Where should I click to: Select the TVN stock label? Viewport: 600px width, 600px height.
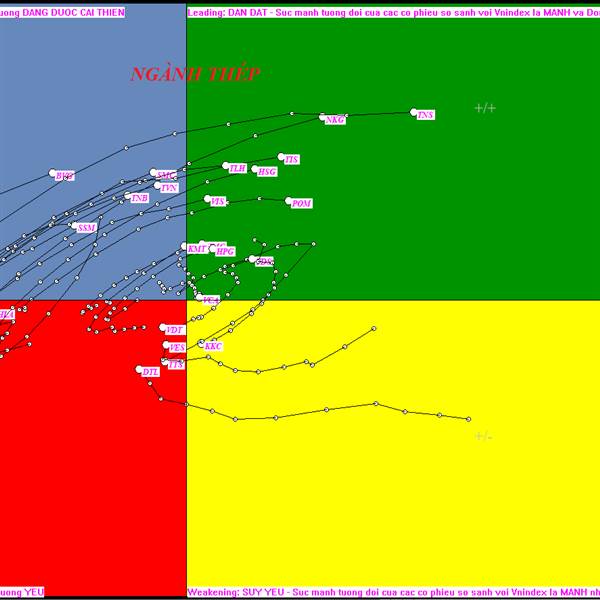point(169,188)
